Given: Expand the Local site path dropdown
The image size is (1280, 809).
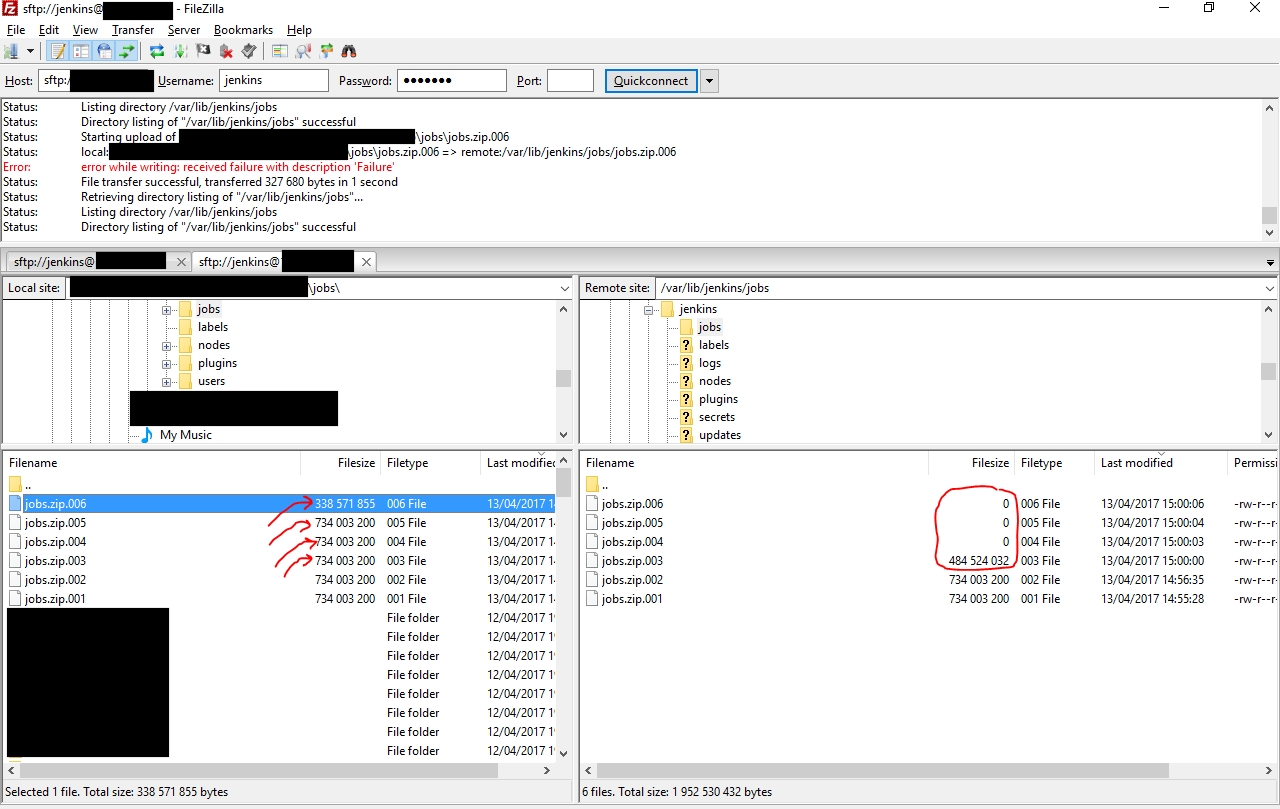Looking at the screenshot, I should pos(565,288).
